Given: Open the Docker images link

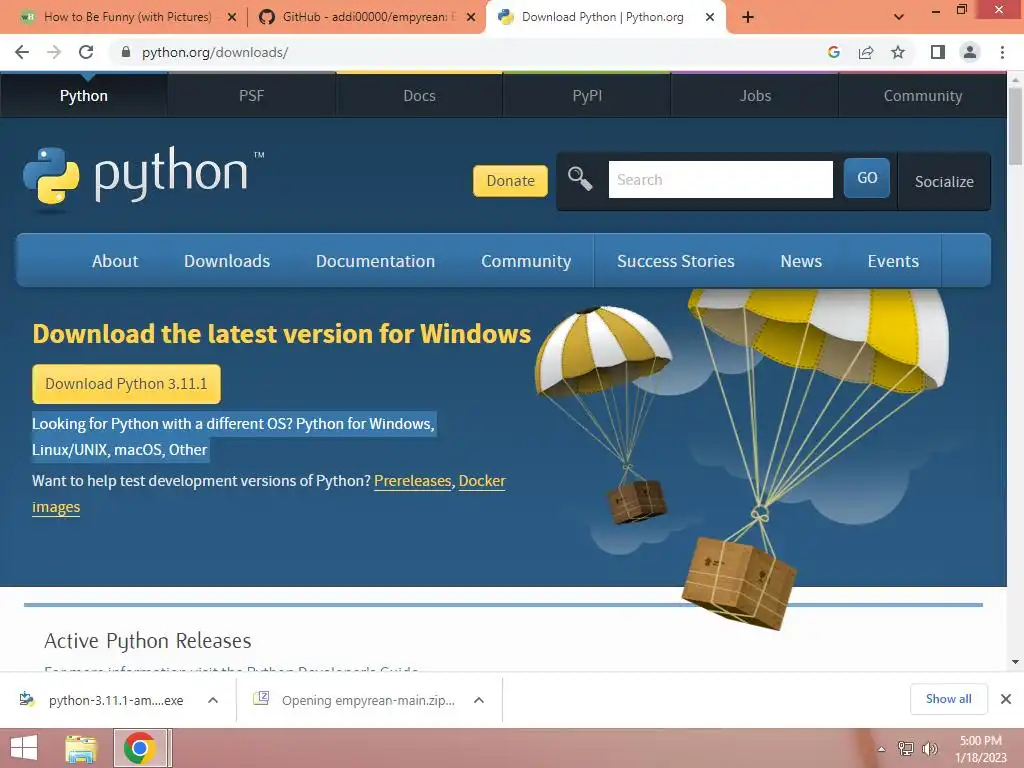Looking at the screenshot, I should (x=482, y=481).
